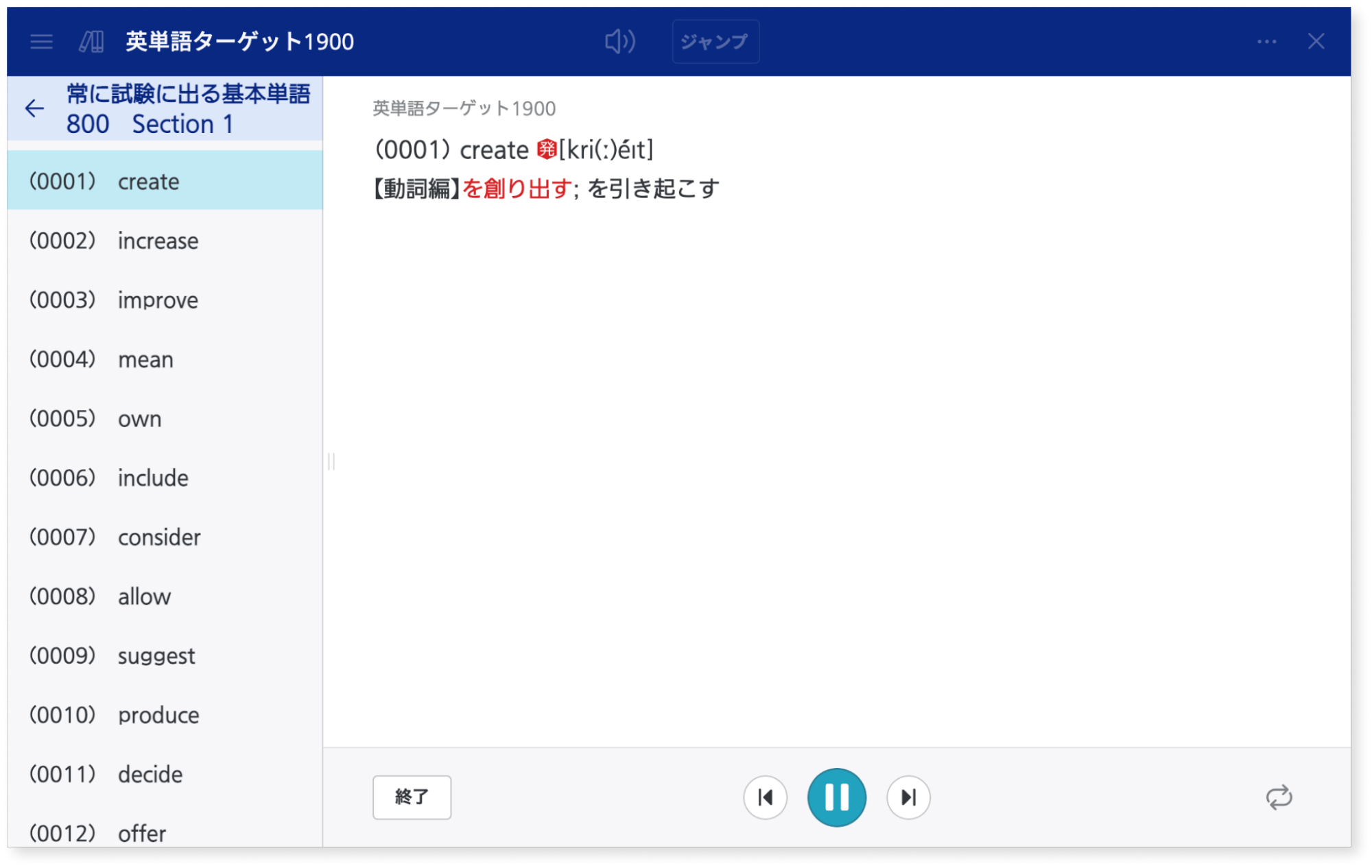Select entry (0005) own
Viewport: 1372px width, 868px height.
pyautogui.click(x=139, y=418)
